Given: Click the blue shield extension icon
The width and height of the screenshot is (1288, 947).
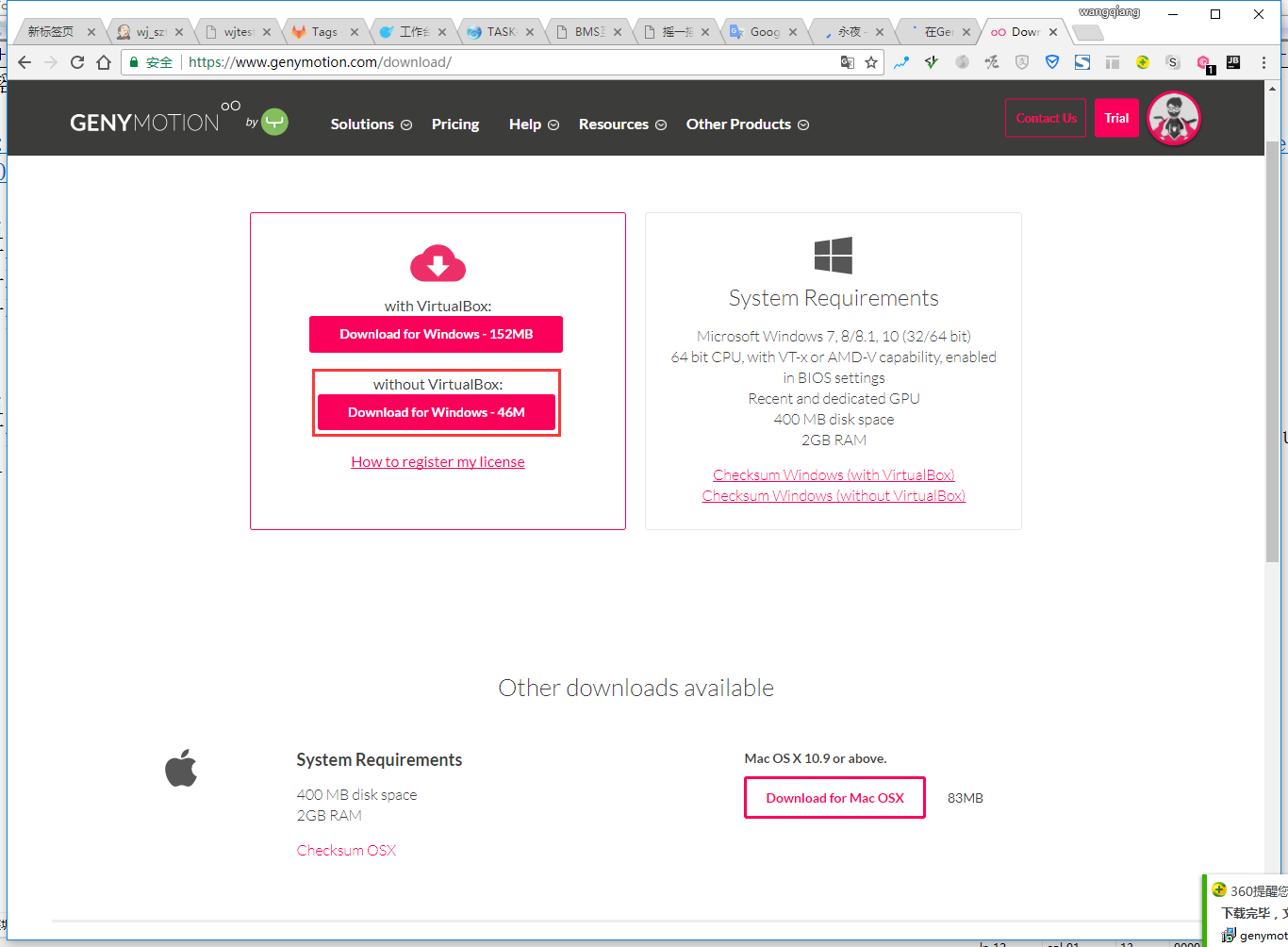Looking at the screenshot, I should click(x=1052, y=62).
